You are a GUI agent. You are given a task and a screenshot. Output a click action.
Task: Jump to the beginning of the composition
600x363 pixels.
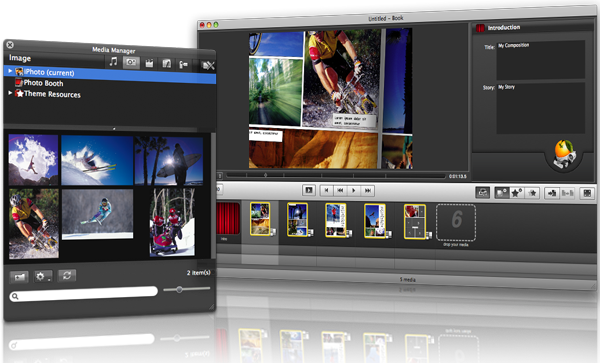tap(326, 190)
